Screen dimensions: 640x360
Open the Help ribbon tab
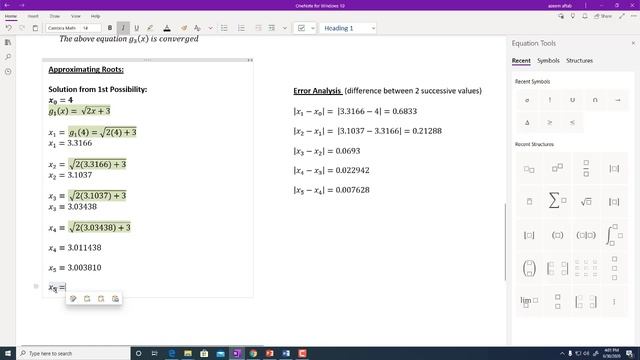[96, 16]
